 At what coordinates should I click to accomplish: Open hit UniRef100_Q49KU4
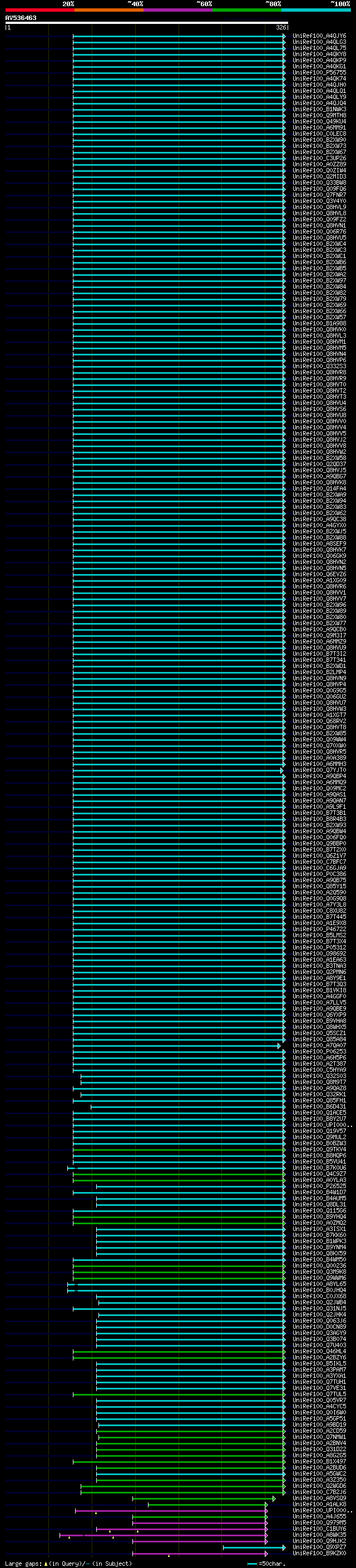tap(319, 122)
